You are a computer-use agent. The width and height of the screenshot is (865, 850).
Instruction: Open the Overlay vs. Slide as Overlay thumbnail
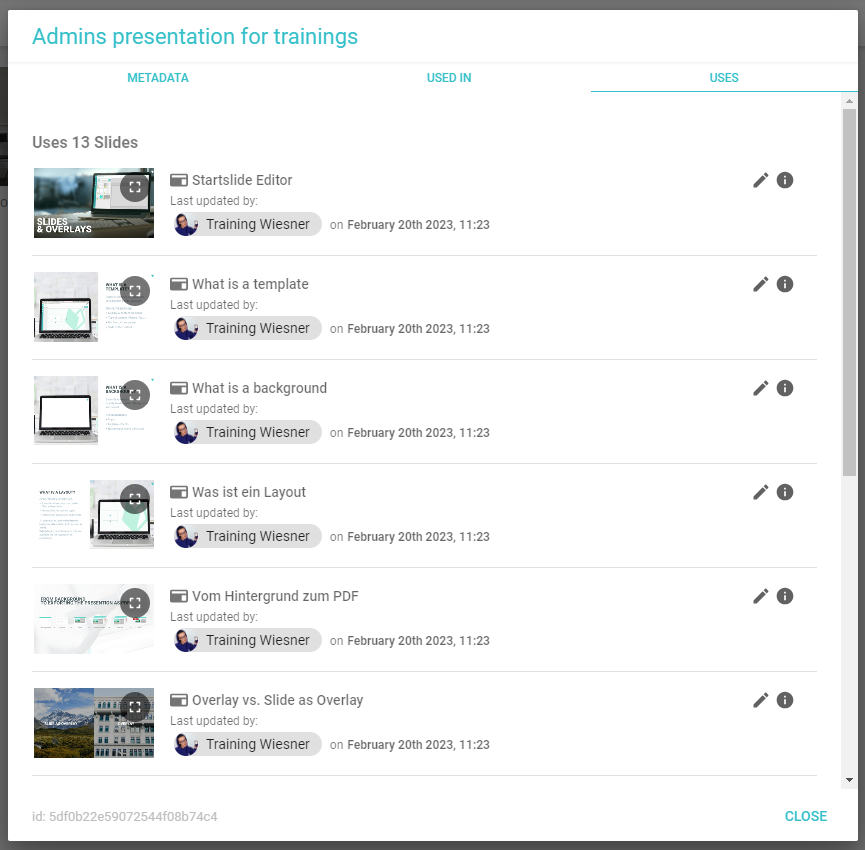click(80, 723)
